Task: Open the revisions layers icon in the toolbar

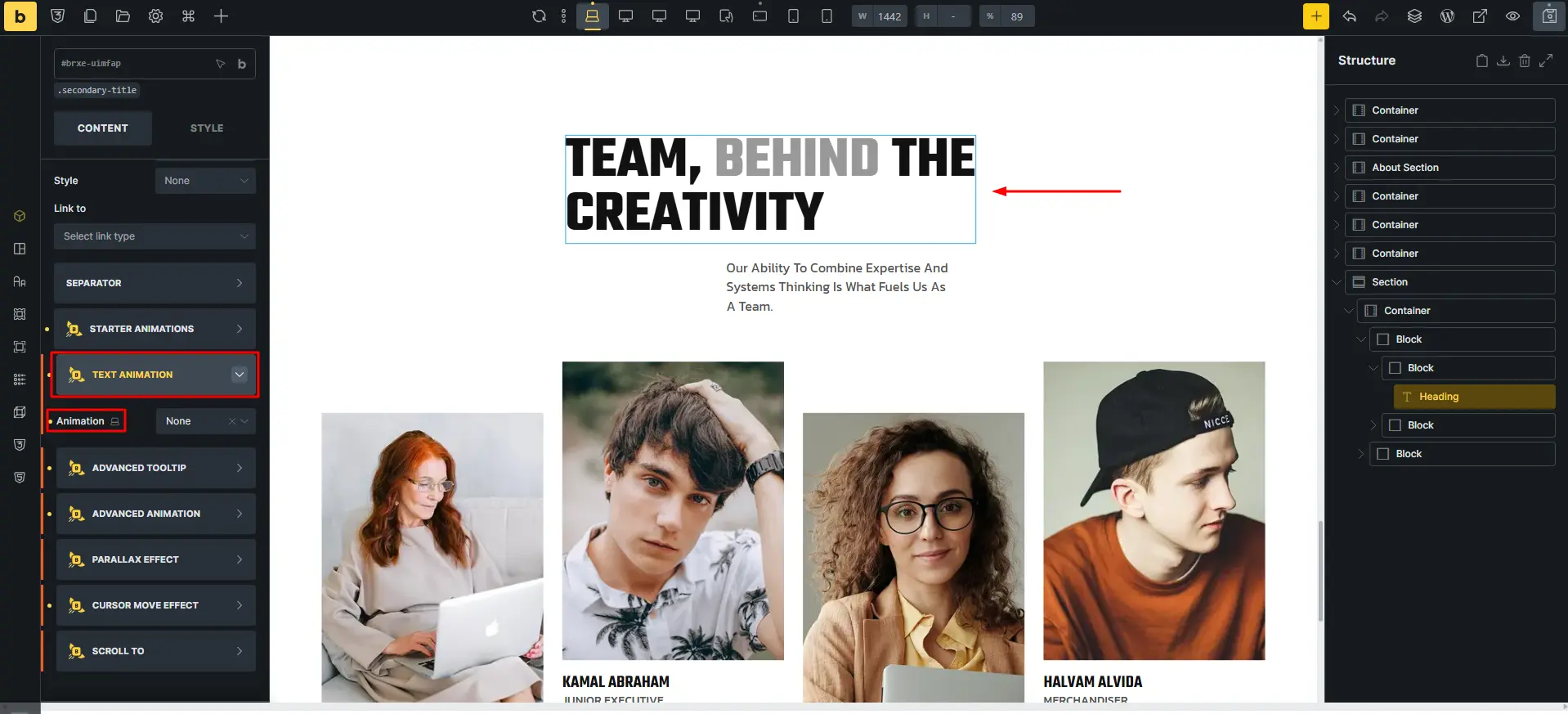Action: point(1414,16)
